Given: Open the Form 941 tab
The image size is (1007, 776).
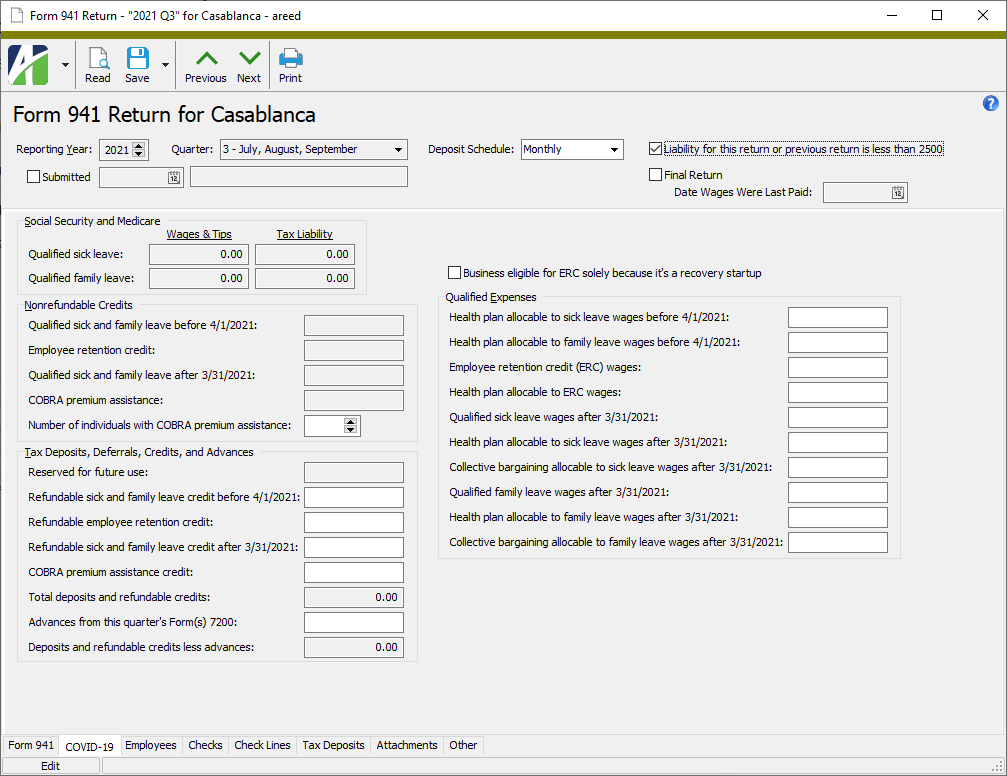Looking at the screenshot, I should click(x=31, y=745).
